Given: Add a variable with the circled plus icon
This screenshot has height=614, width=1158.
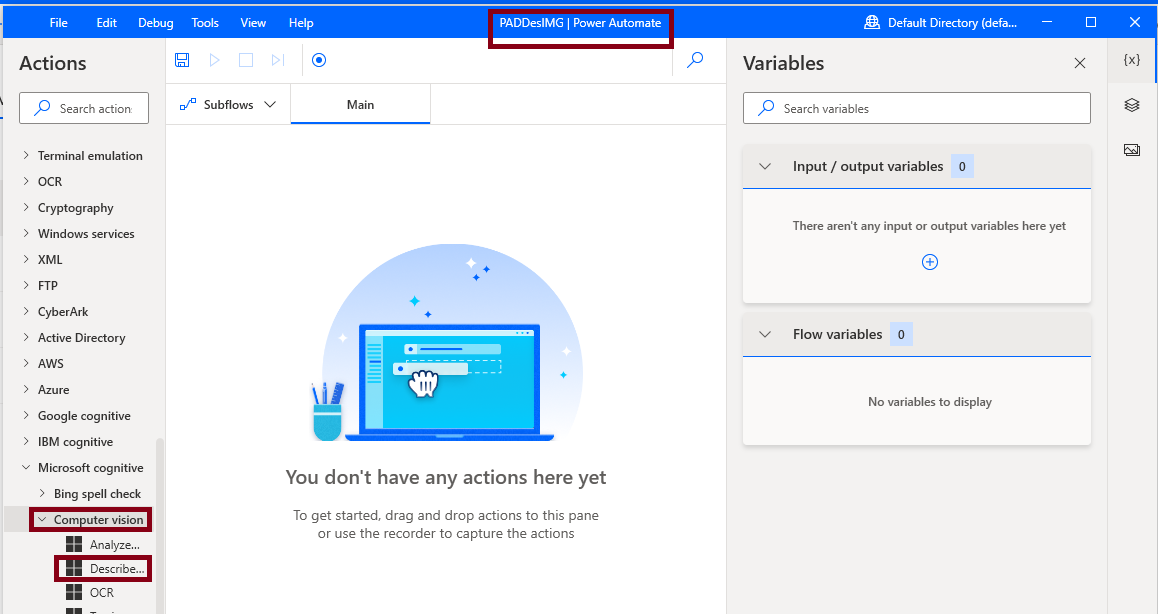Looking at the screenshot, I should tap(930, 262).
